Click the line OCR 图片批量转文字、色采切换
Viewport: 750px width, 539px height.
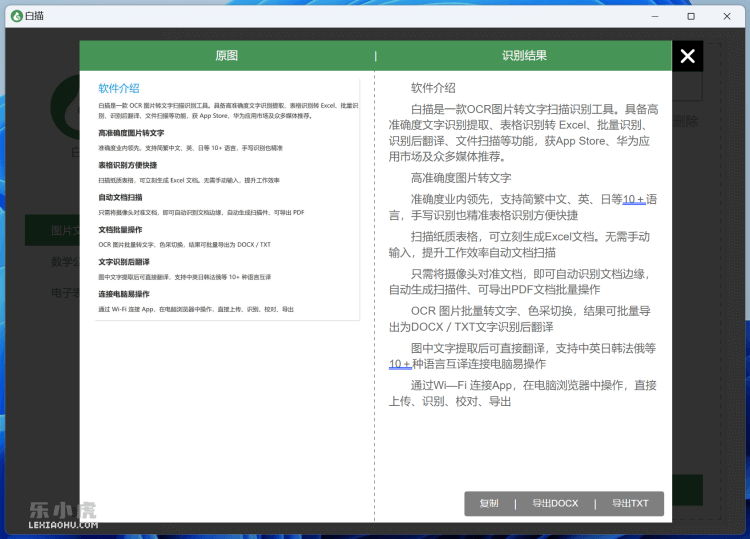pyautogui.click(x=519, y=319)
